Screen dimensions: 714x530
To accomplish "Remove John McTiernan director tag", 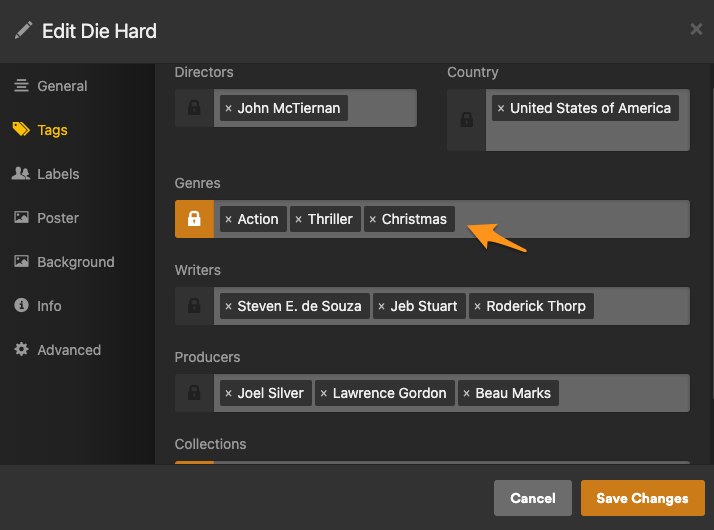I will tap(229, 108).
